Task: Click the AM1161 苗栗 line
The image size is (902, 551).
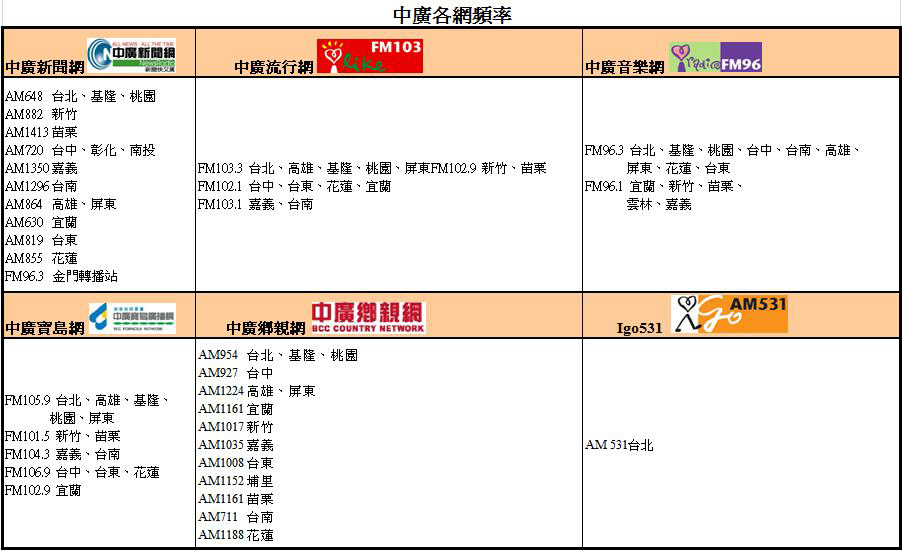Action: [x=236, y=499]
